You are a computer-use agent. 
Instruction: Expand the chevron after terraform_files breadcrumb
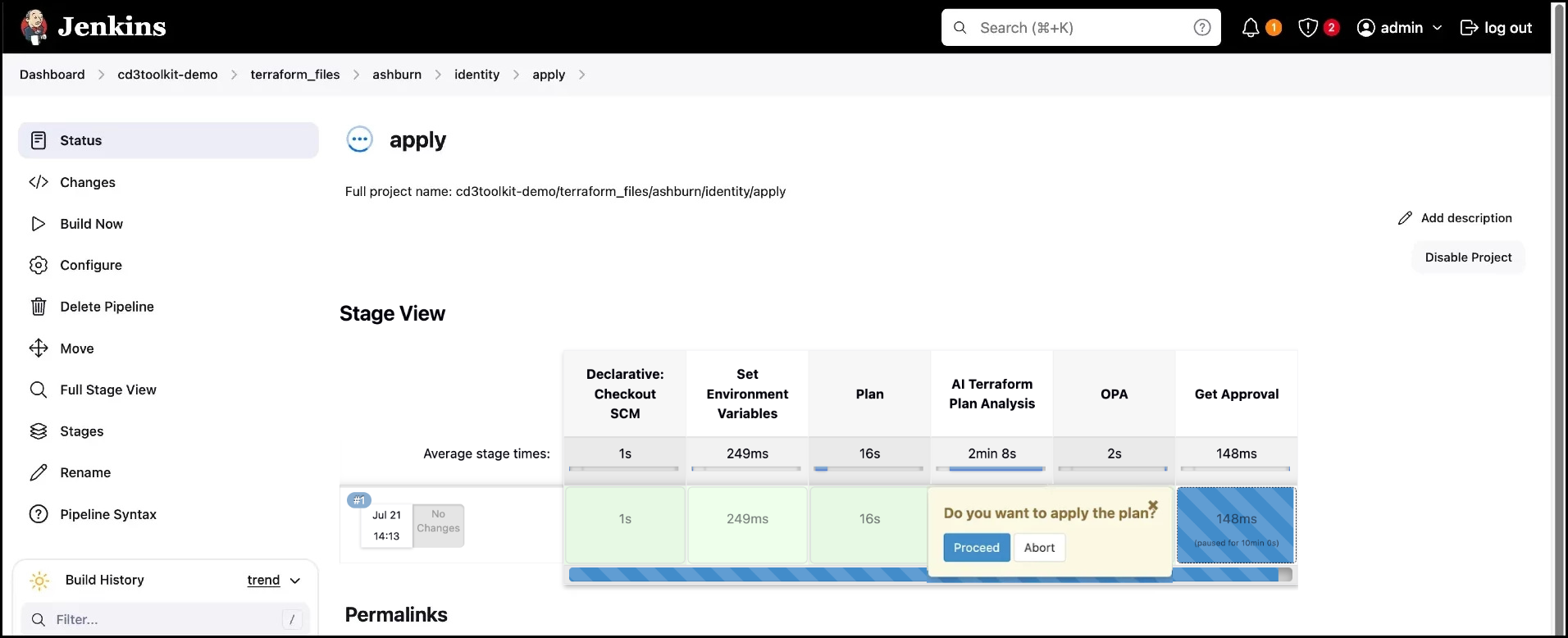pos(356,75)
